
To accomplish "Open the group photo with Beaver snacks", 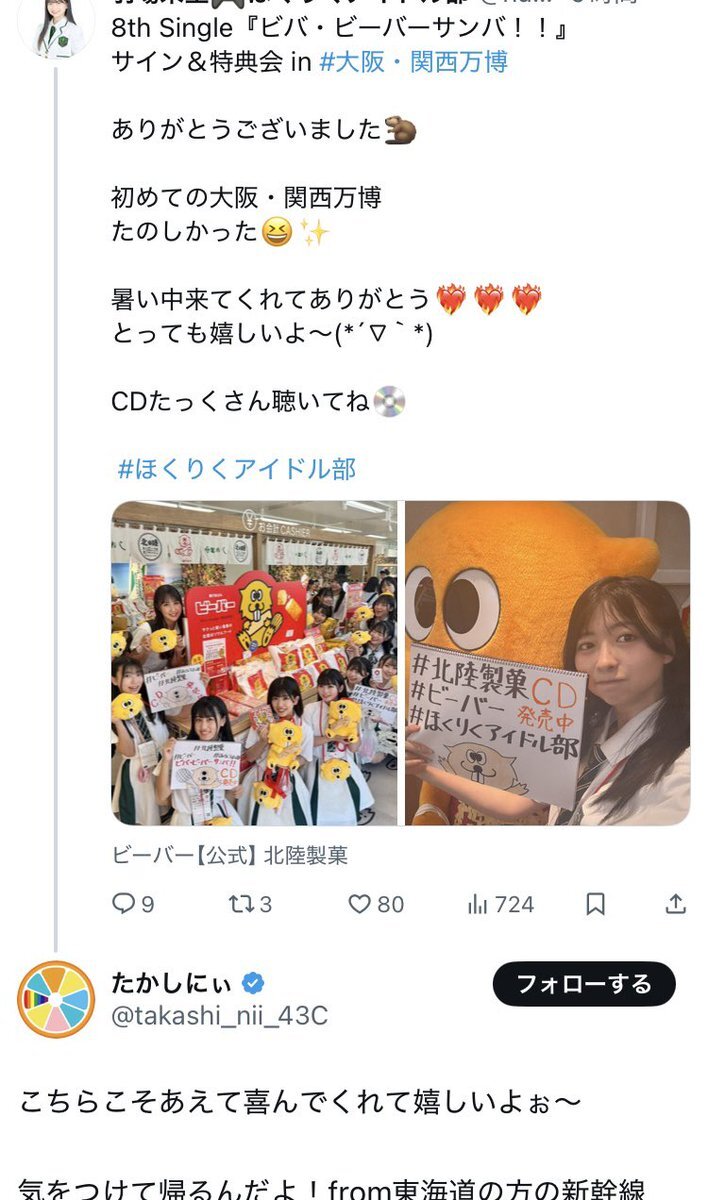I will pos(254,663).
